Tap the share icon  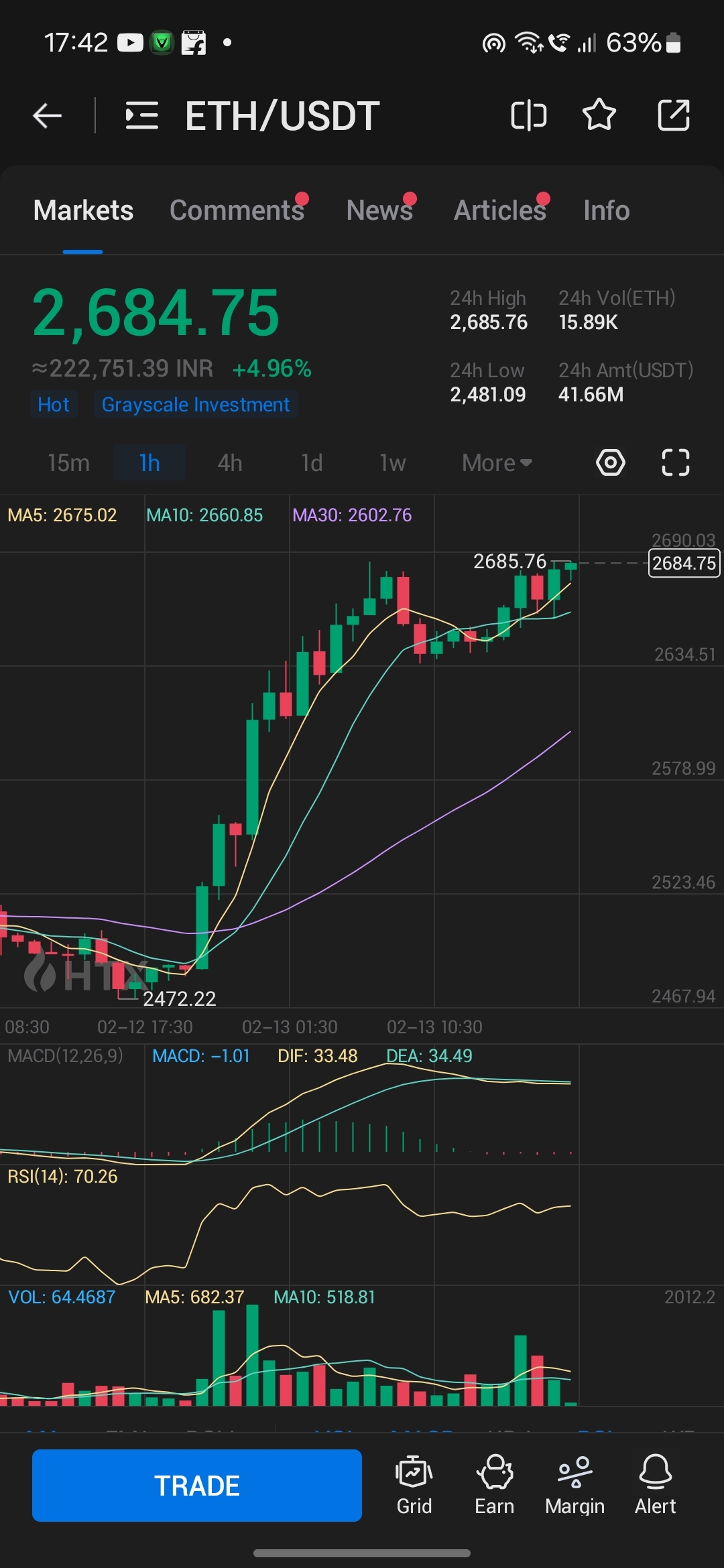673,115
